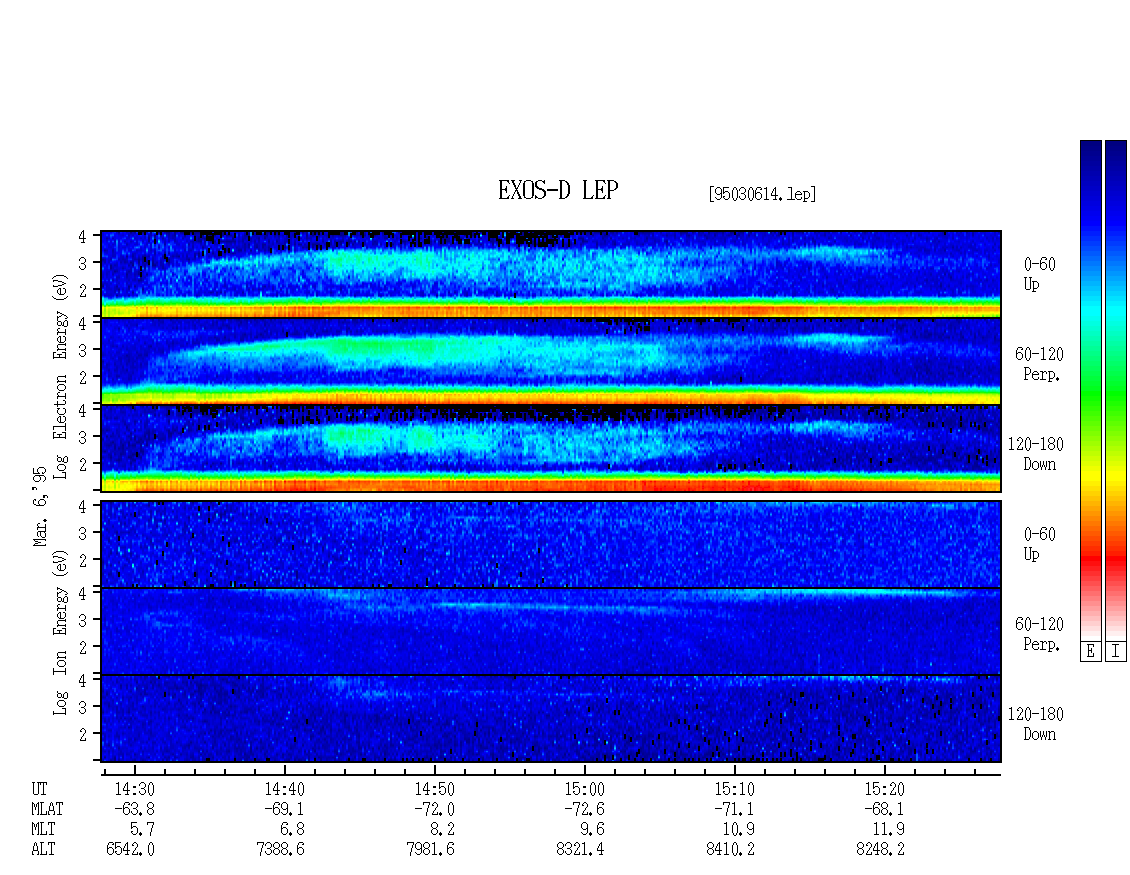Click the 15:20 time label
The image size is (1130, 875).
click(884, 789)
